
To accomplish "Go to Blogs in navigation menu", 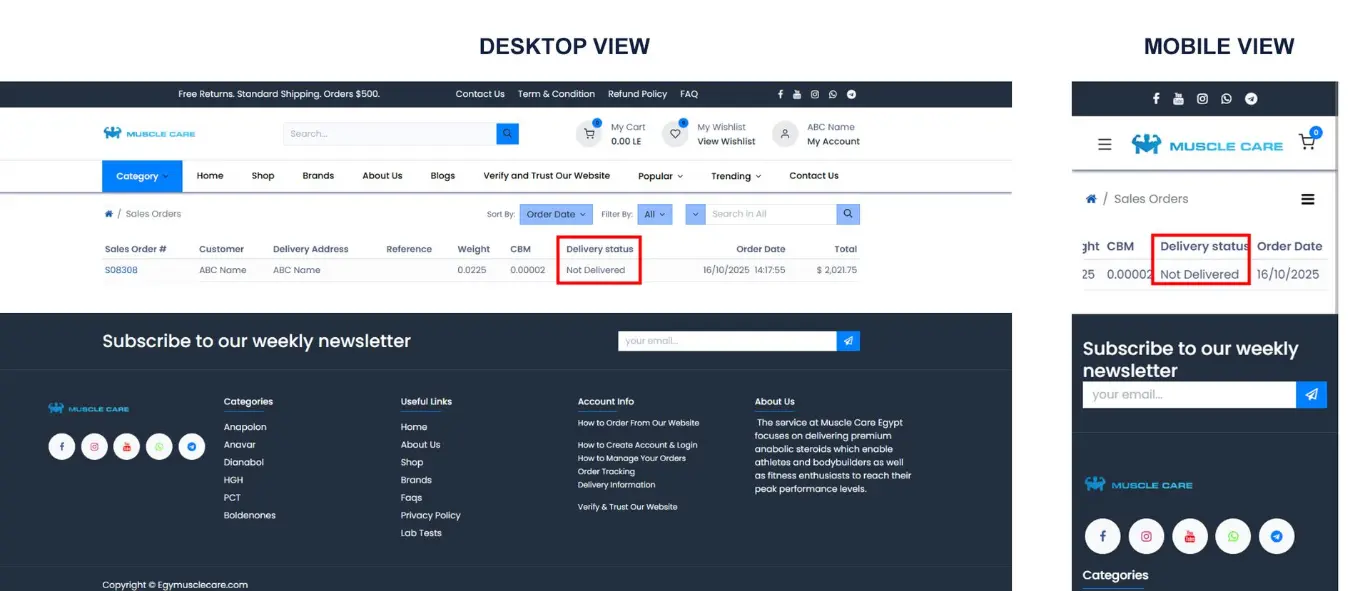I will (443, 176).
